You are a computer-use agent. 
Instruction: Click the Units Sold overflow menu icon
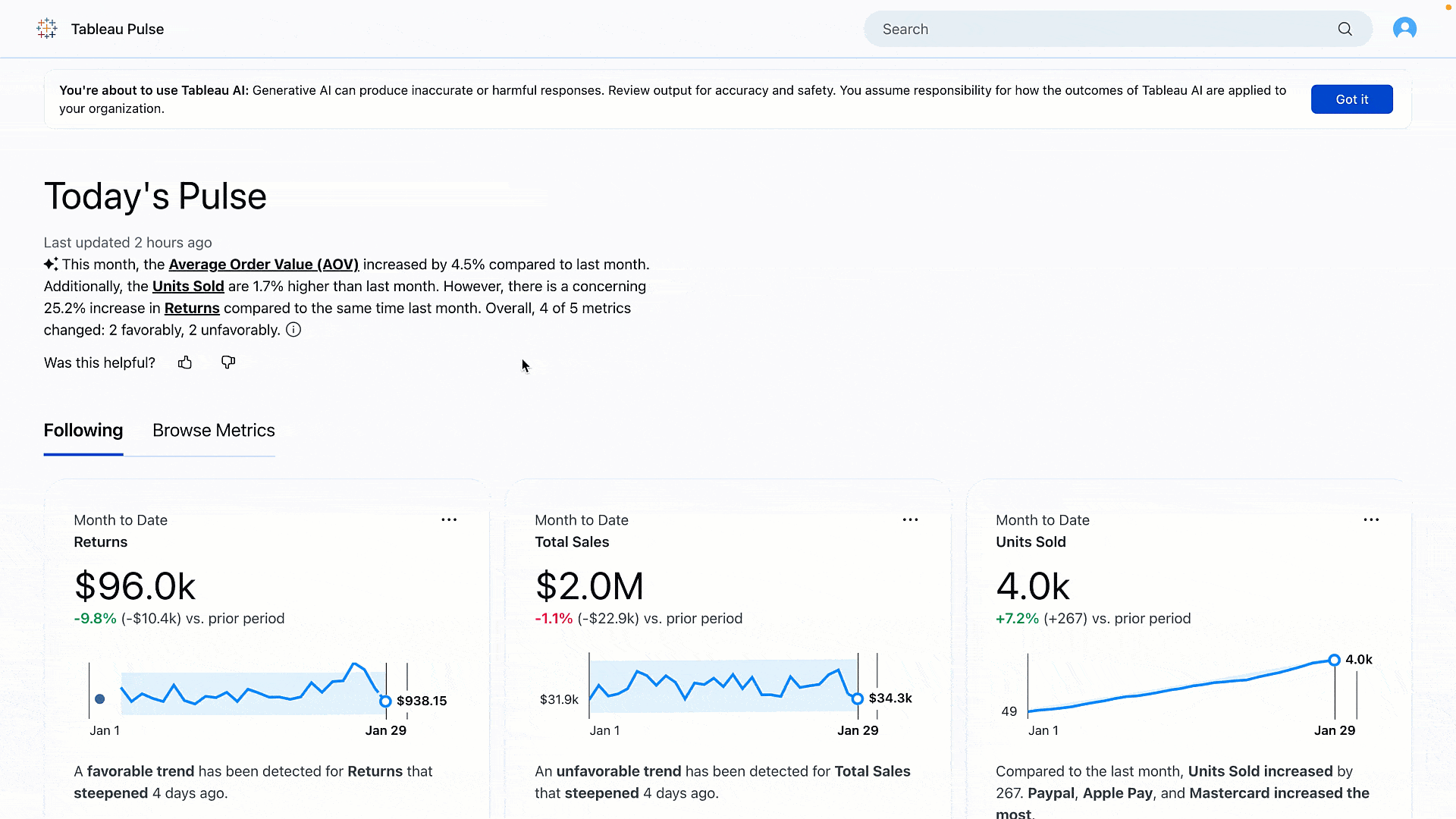[1371, 520]
